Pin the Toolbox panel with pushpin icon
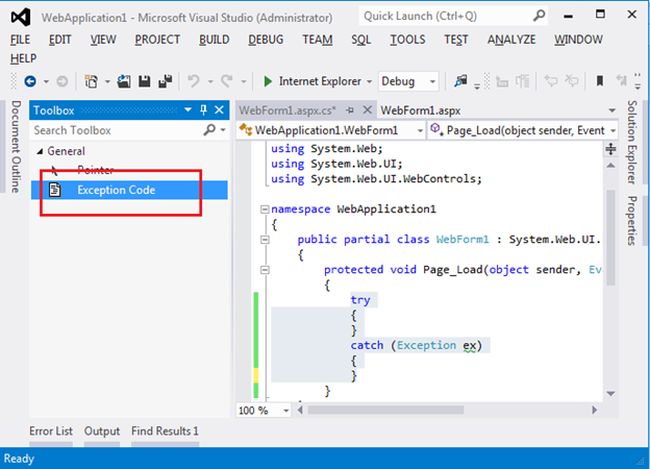This screenshot has width=650, height=469. point(204,110)
